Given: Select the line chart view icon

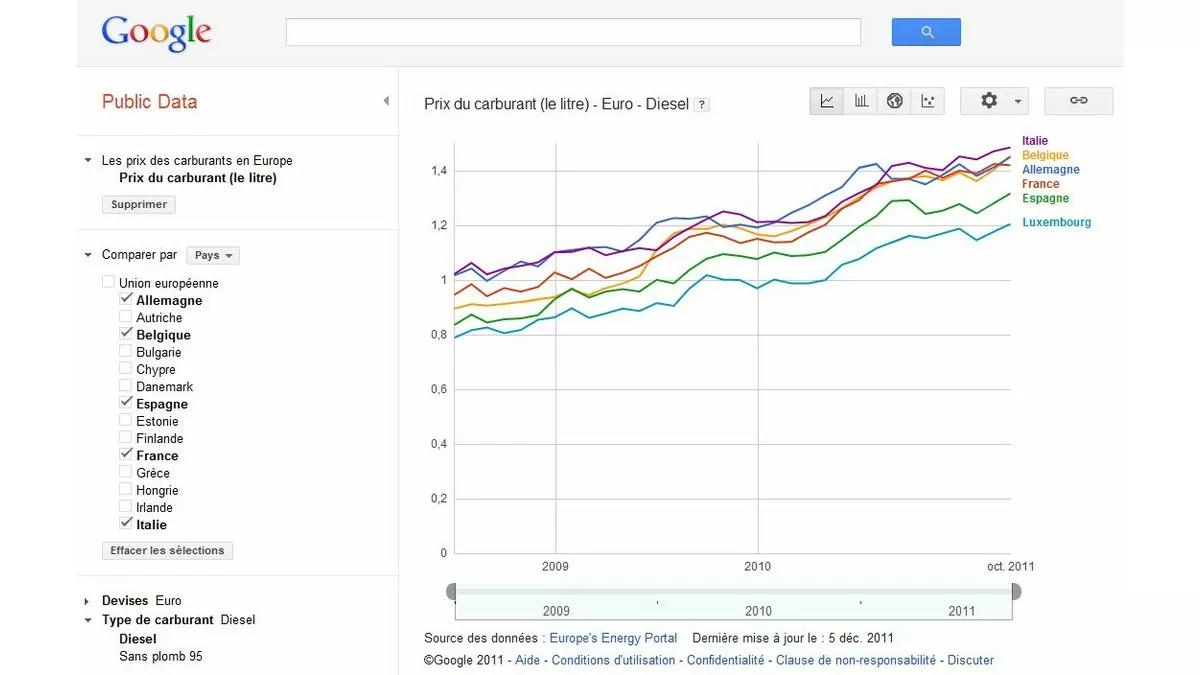Looking at the screenshot, I should point(826,100).
